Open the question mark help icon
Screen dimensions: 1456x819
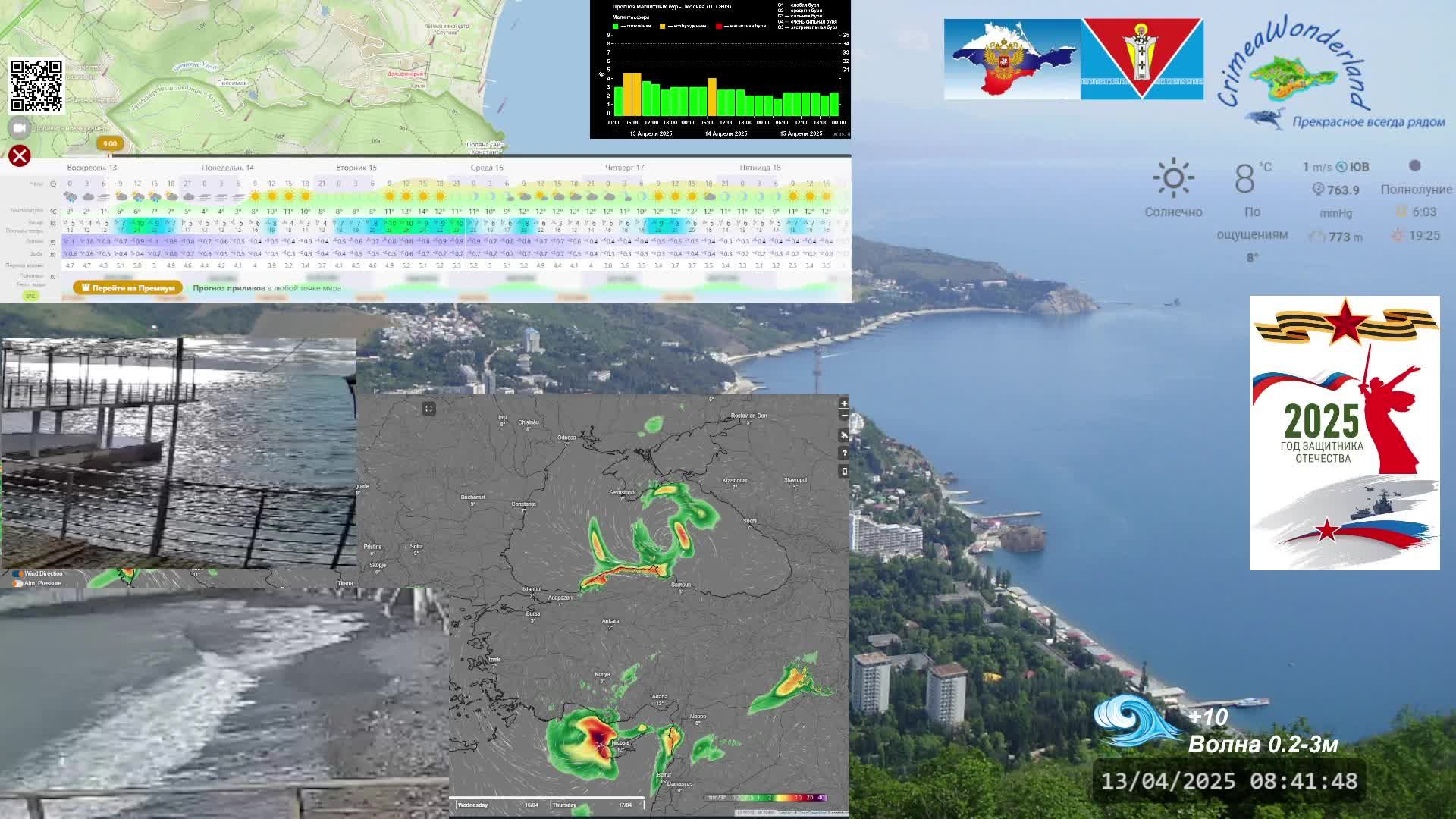tap(844, 453)
